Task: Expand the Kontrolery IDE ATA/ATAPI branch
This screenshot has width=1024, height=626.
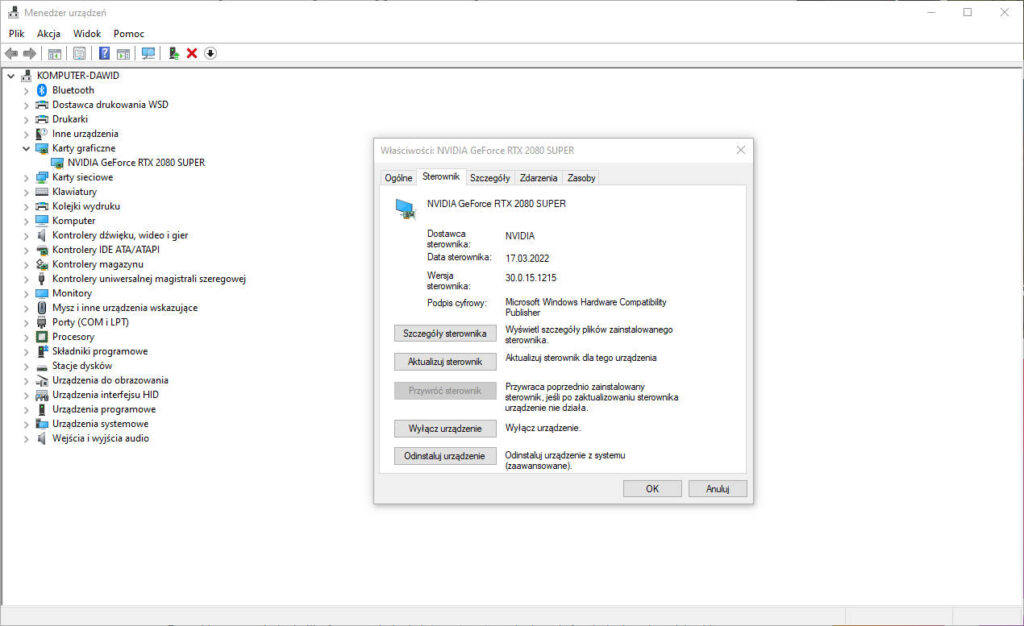Action: (26, 250)
